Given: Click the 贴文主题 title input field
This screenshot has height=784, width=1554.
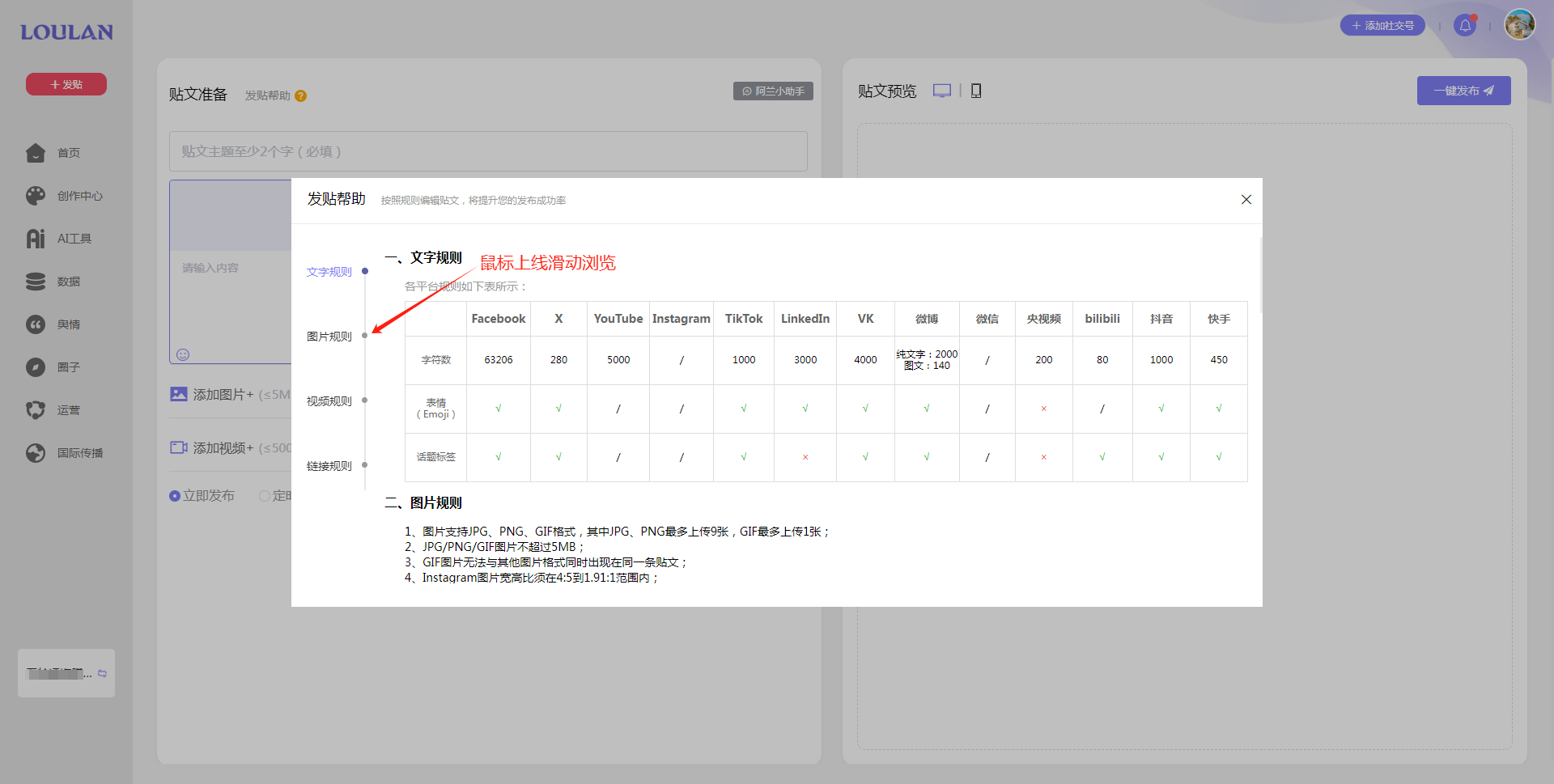Looking at the screenshot, I should point(488,151).
